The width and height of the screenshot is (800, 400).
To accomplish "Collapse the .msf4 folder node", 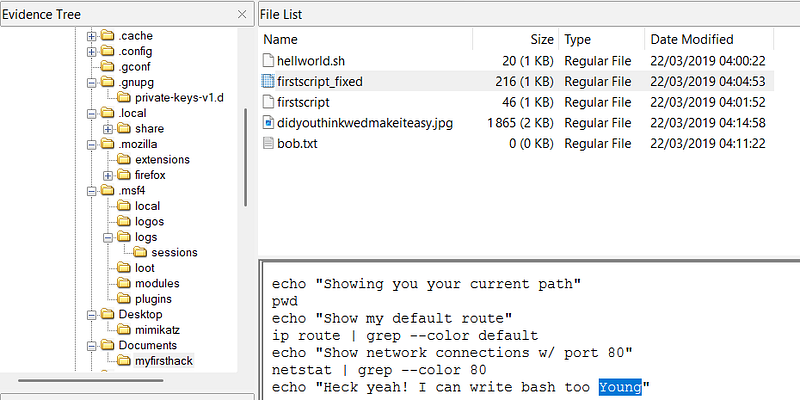I will (92, 191).
